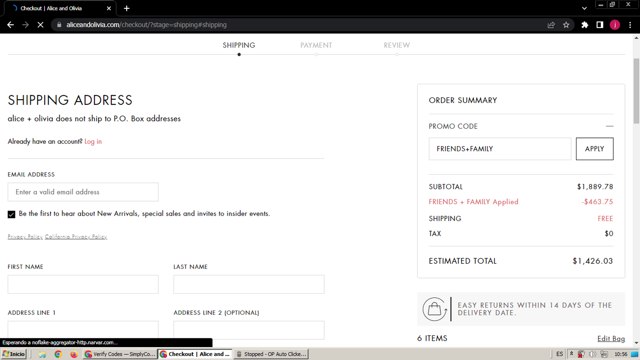The height and width of the screenshot is (360, 640).
Task: Select the Review checkout step
Action: point(397,45)
